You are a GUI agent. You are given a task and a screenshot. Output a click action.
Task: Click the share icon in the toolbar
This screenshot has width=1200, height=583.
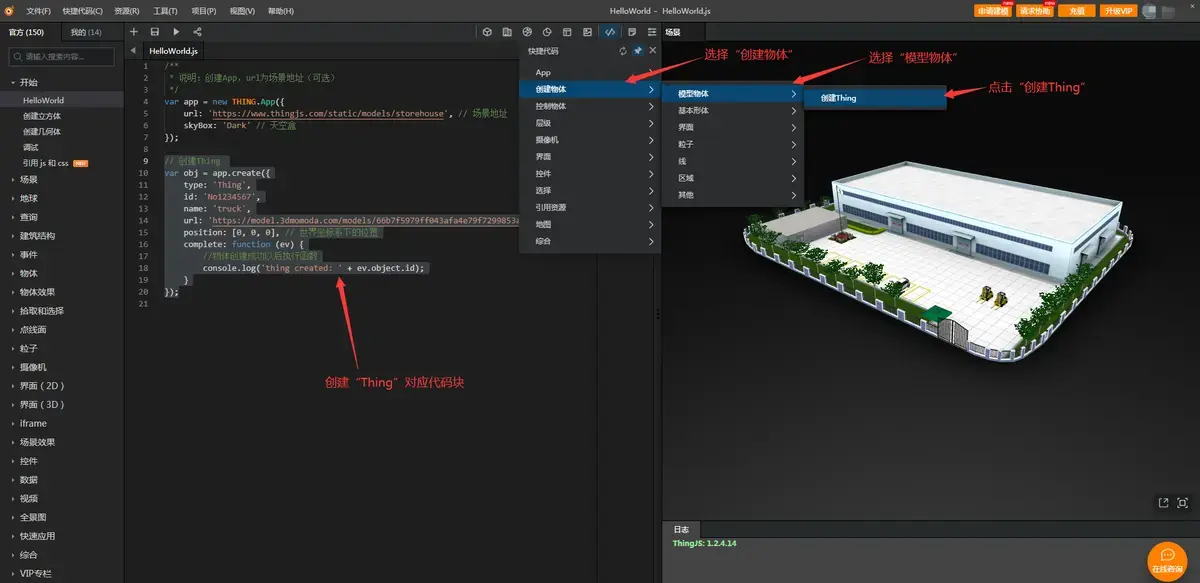point(197,32)
